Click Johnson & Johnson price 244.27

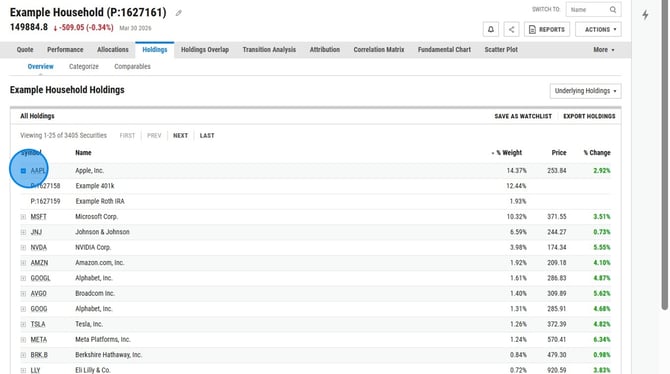[557, 232]
